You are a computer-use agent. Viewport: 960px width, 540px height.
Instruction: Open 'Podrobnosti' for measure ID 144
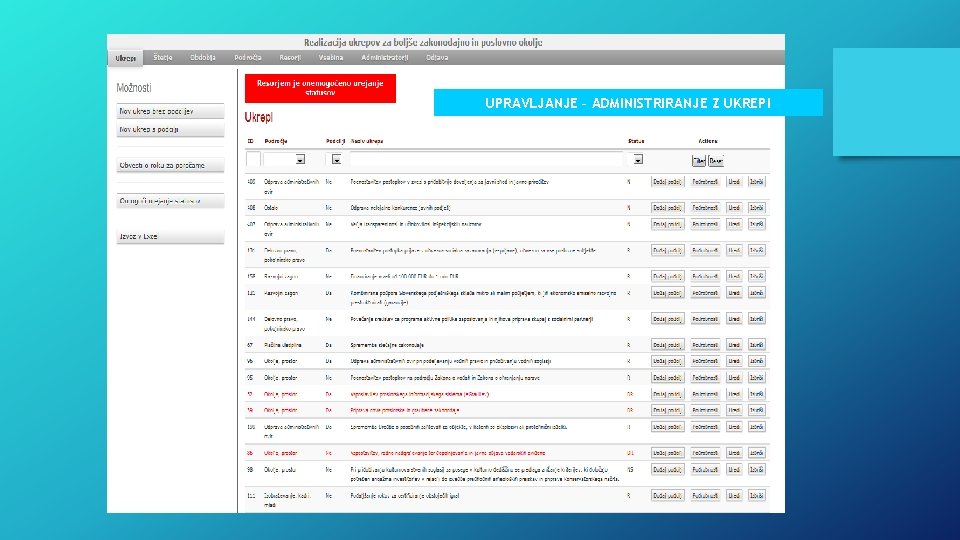point(705,319)
